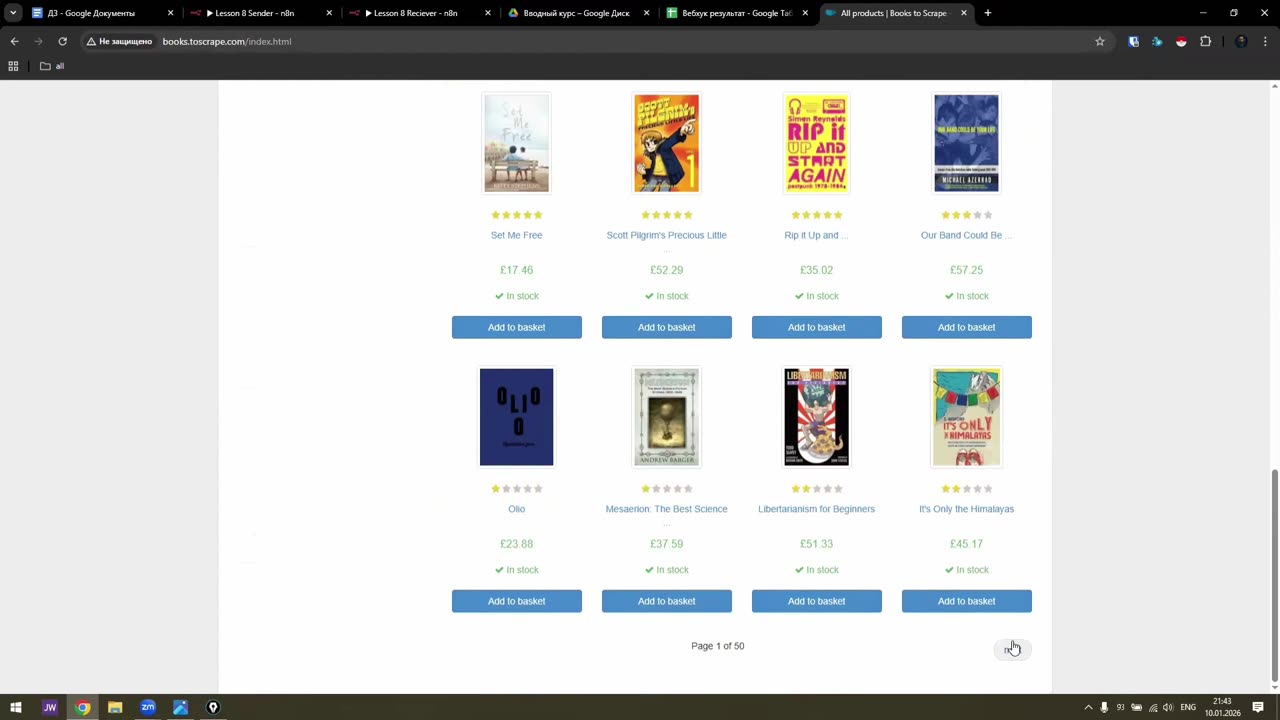Click the page vertical scrollbar thumb
Viewport: 1280px width, 720px height.
[x=1274, y=575]
